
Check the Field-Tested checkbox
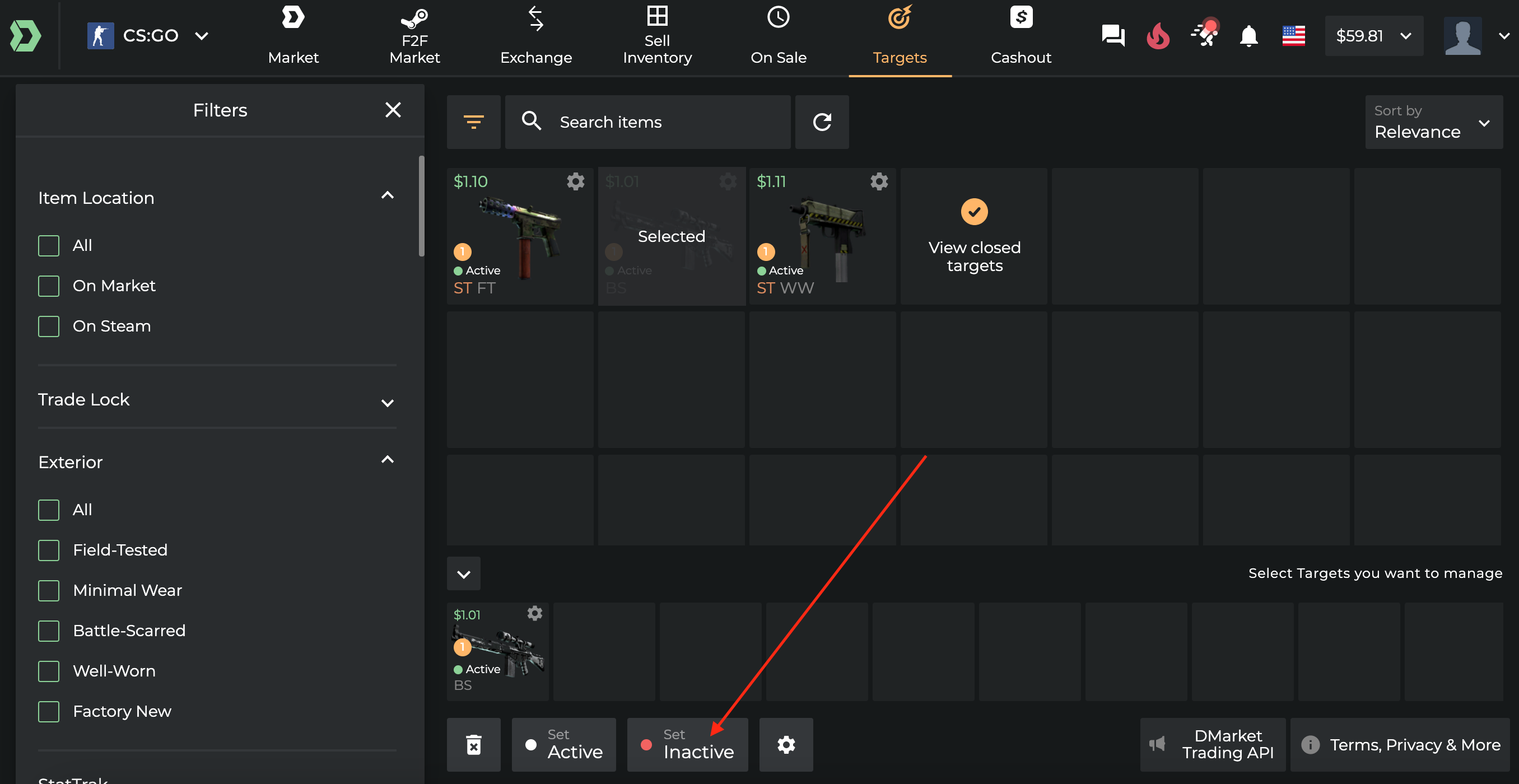[x=49, y=550]
